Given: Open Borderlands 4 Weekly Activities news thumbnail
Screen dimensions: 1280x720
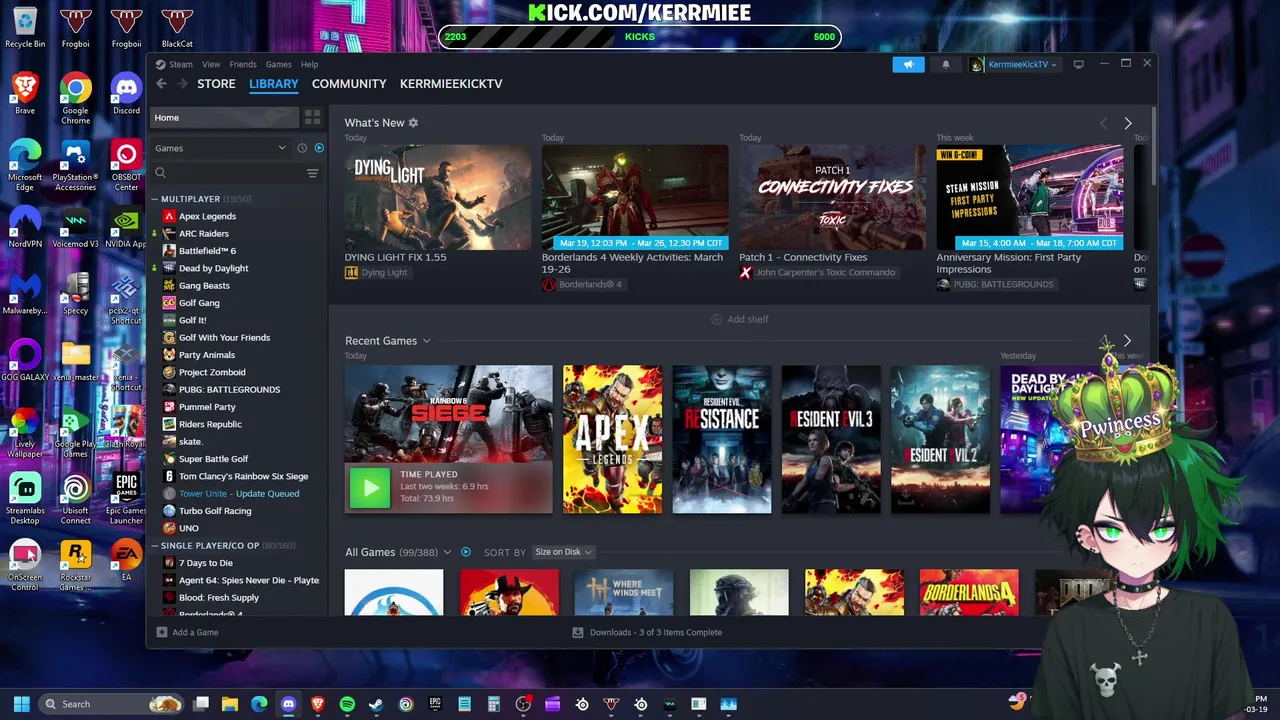Looking at the screenshot, I should (x=635, y=197).
